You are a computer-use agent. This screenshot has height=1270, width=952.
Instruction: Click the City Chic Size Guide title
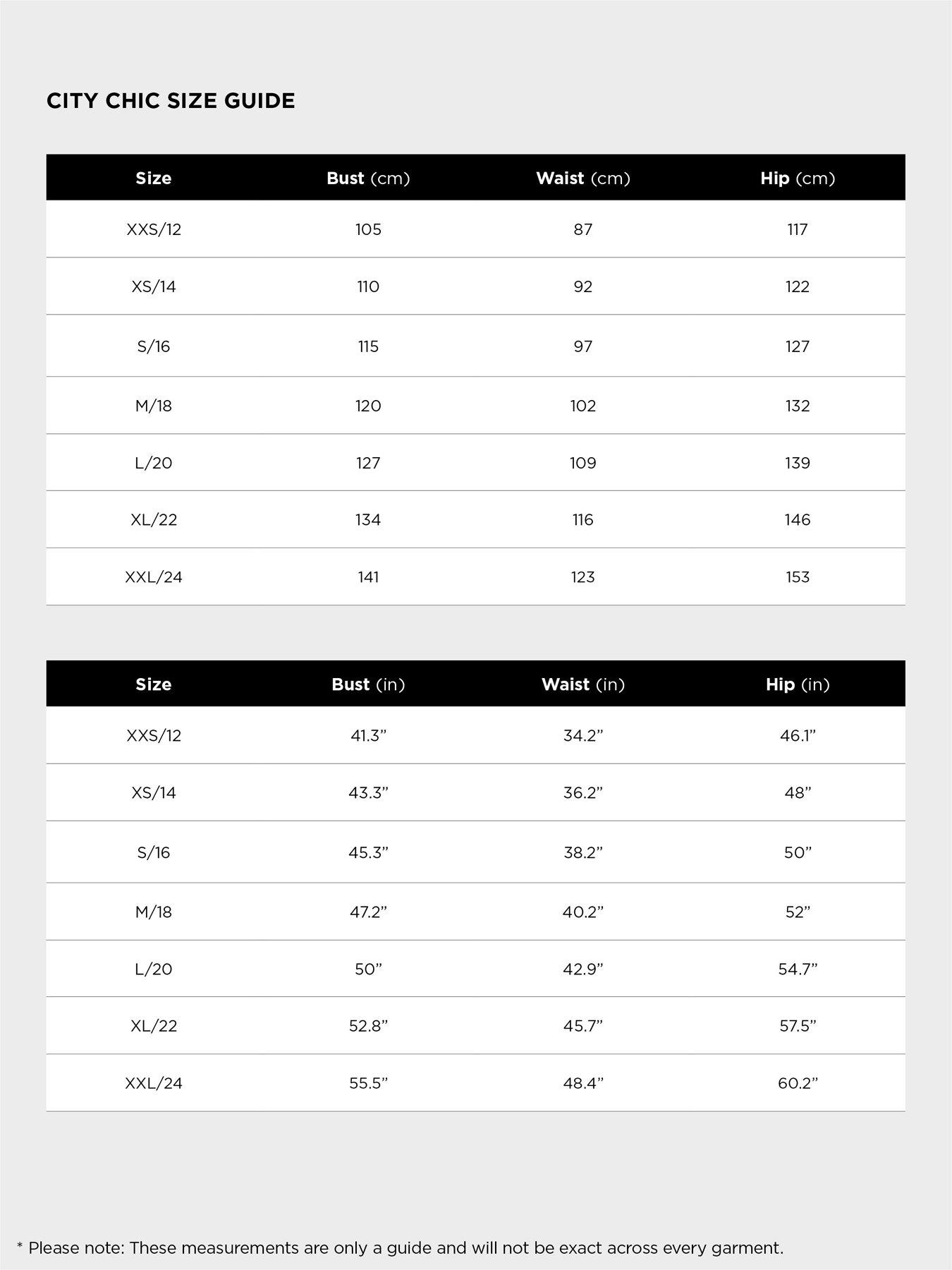tap(171, 101)
